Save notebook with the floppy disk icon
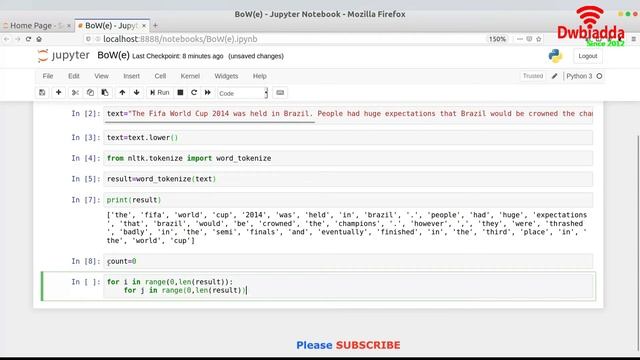The height and width of the screenshot is (360, 640). pos(42,93)
